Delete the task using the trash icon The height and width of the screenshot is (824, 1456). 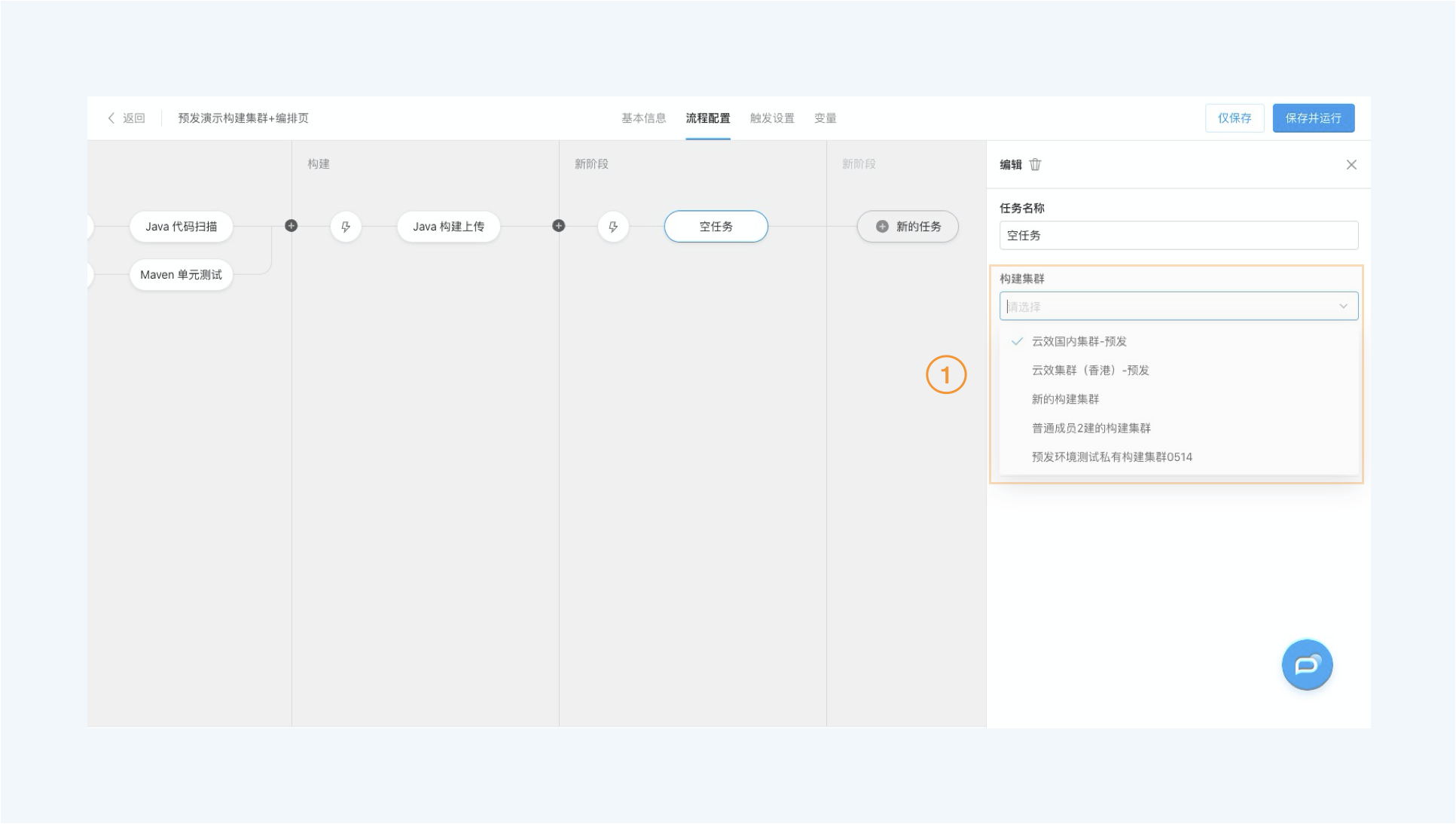pyautogui.click(x=1035, y=164)
